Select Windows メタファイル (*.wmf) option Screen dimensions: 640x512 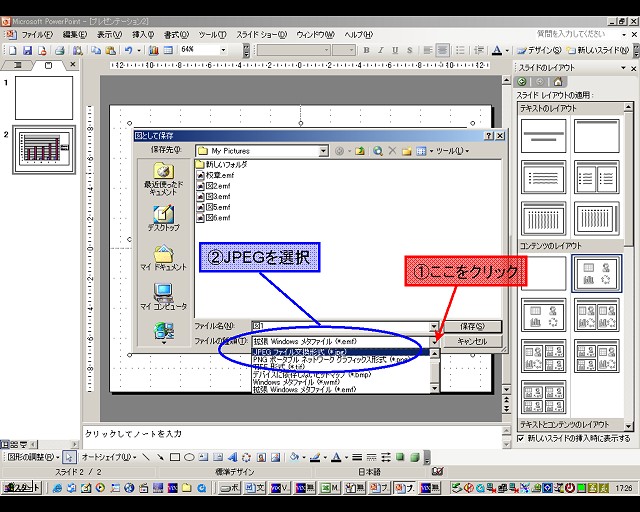[x=341, y=382]
